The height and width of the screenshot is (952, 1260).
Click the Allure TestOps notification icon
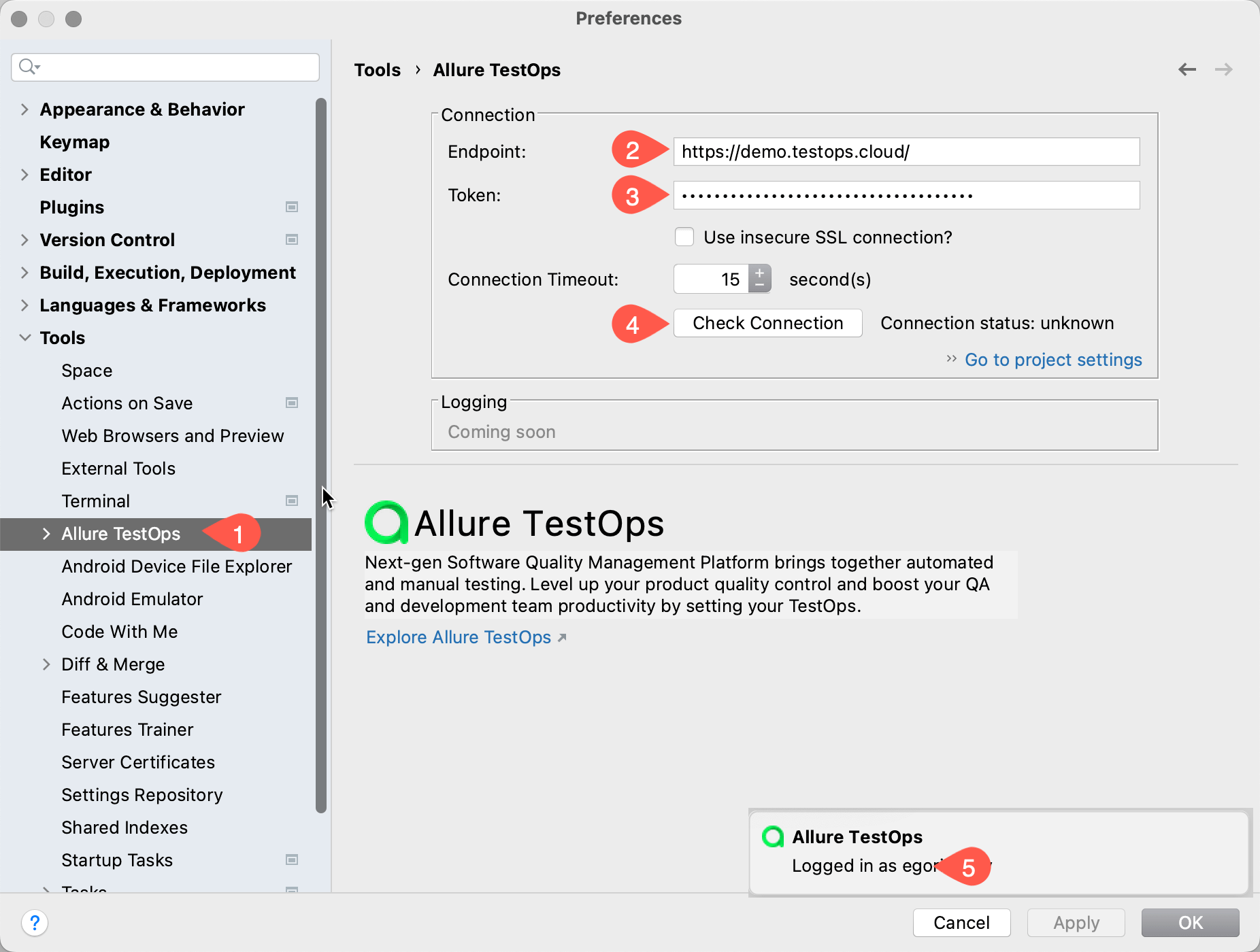[x=773, y=836]
